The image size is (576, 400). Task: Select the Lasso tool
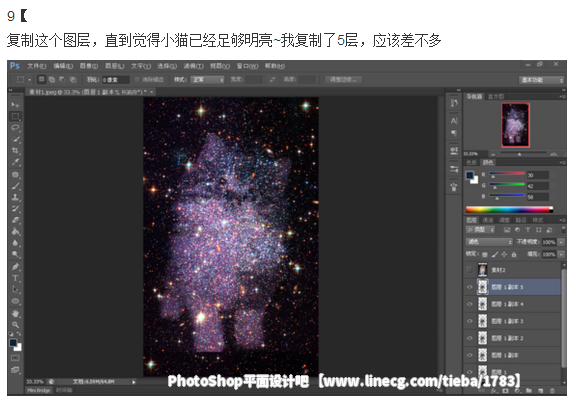pyautogui.click(x=15, y=128)
